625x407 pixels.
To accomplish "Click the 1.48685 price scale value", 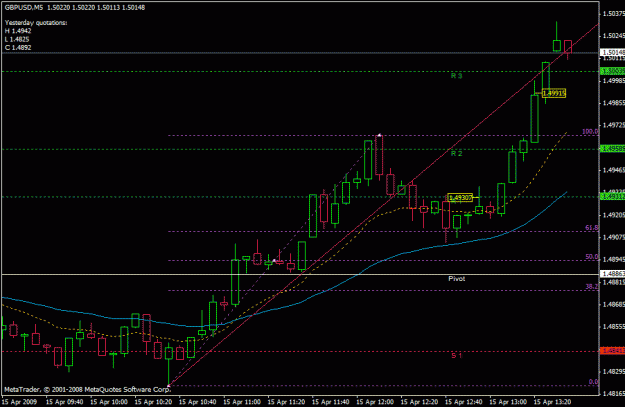I will click(613, 305).
